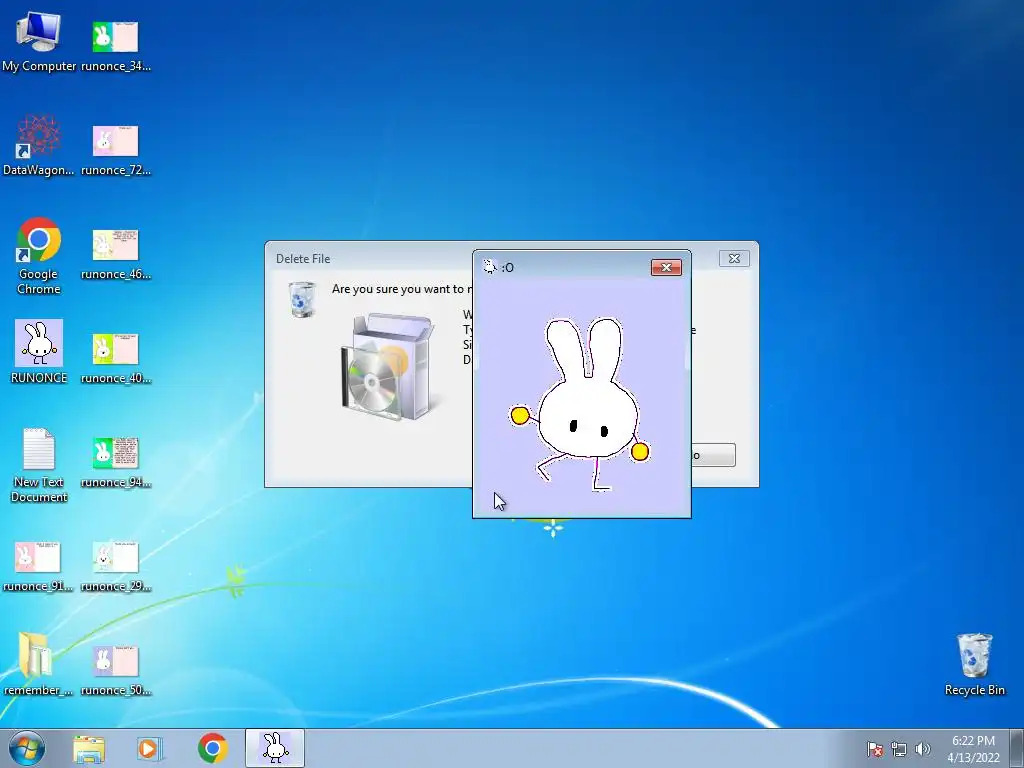Open the New Text Document file
1024x768 pixels.
[39, 465]
